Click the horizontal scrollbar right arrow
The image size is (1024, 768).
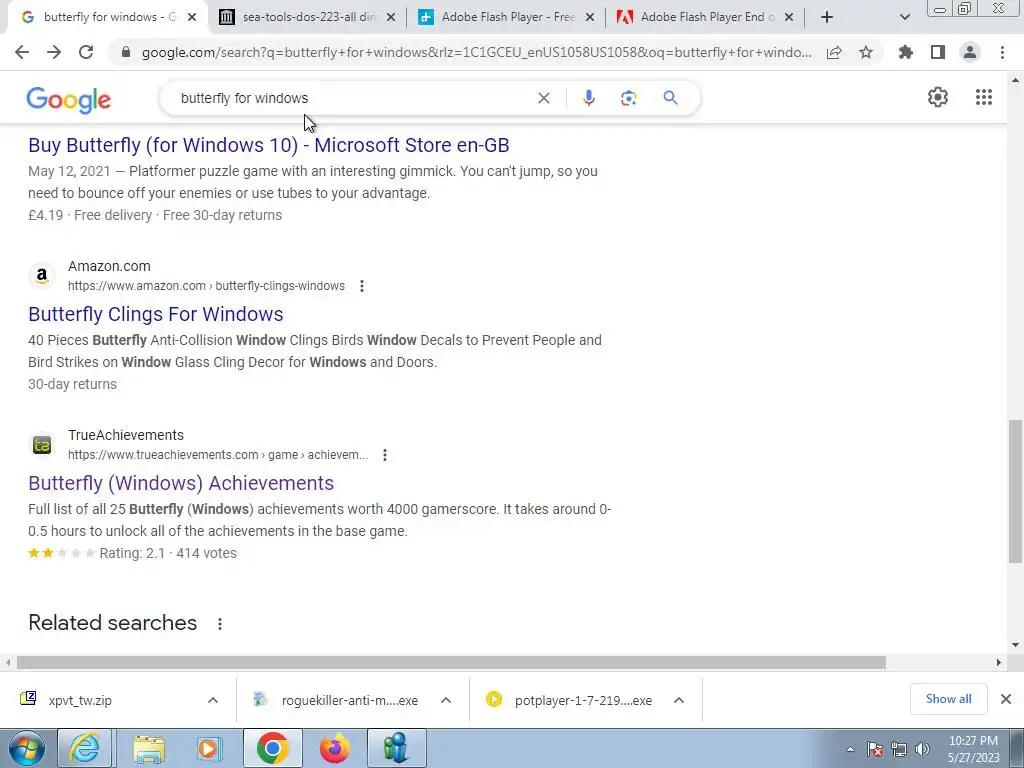point(999,662)
